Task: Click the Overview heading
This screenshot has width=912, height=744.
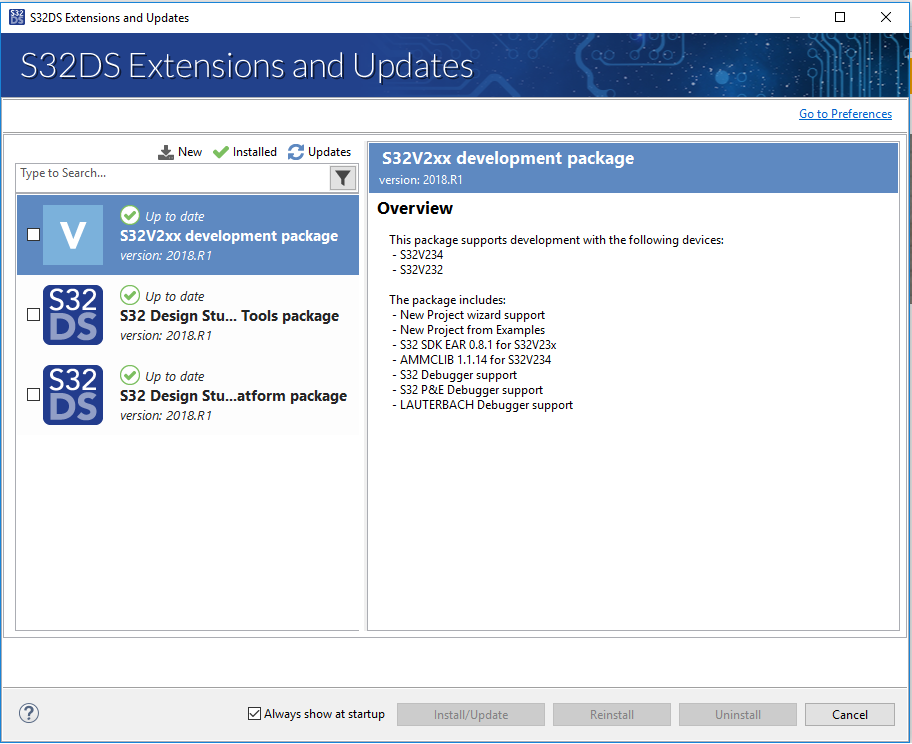Action: tap(415, 208)
